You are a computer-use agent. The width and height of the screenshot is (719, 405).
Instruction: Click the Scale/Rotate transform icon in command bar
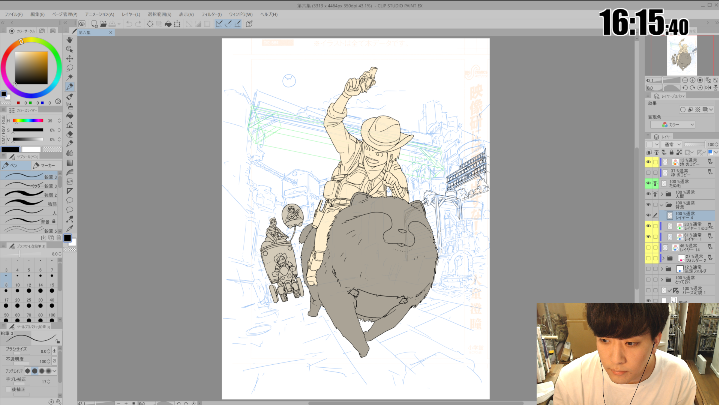177,23
